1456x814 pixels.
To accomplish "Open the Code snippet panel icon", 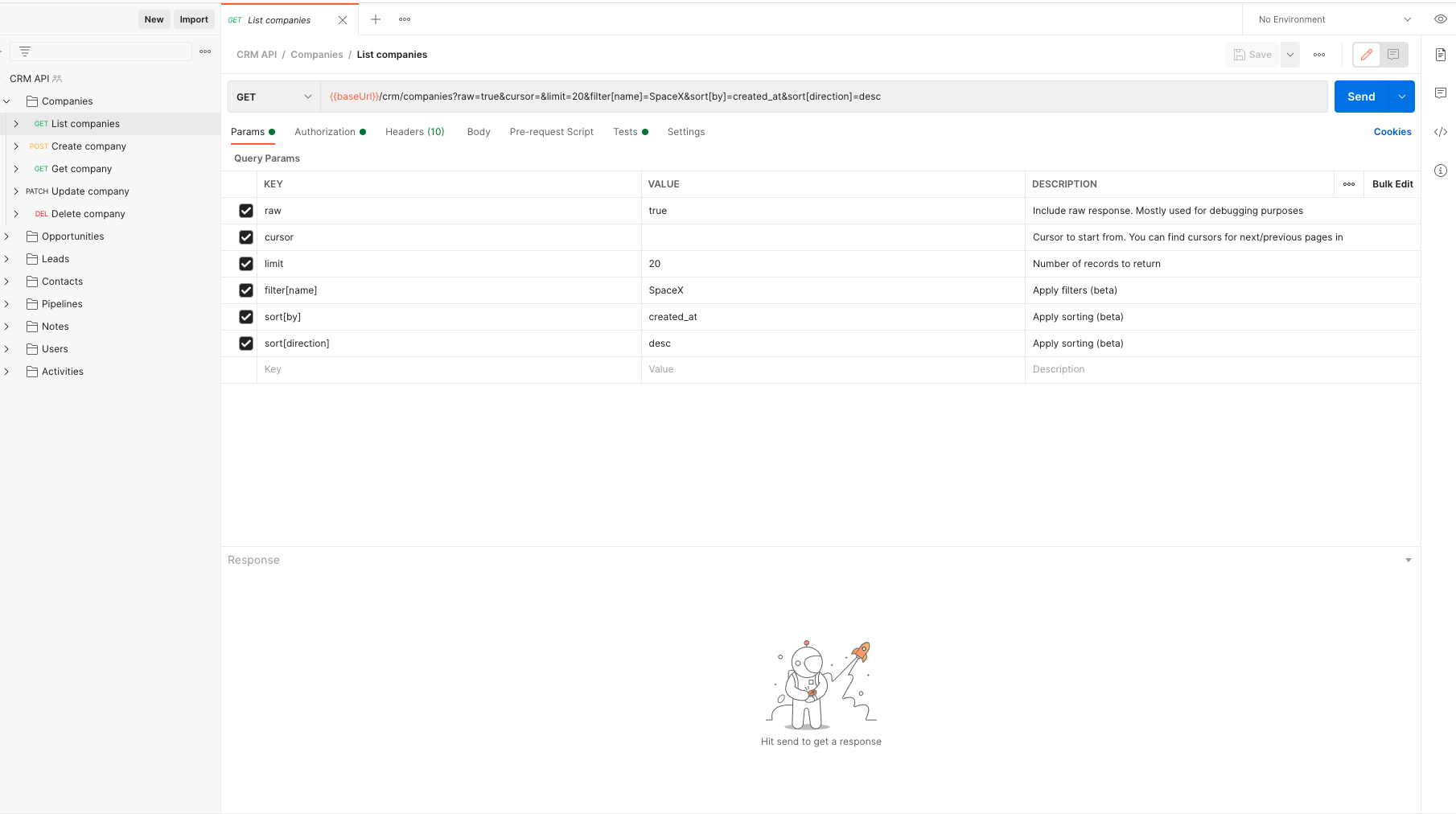I will click(x=1441, y=131).
